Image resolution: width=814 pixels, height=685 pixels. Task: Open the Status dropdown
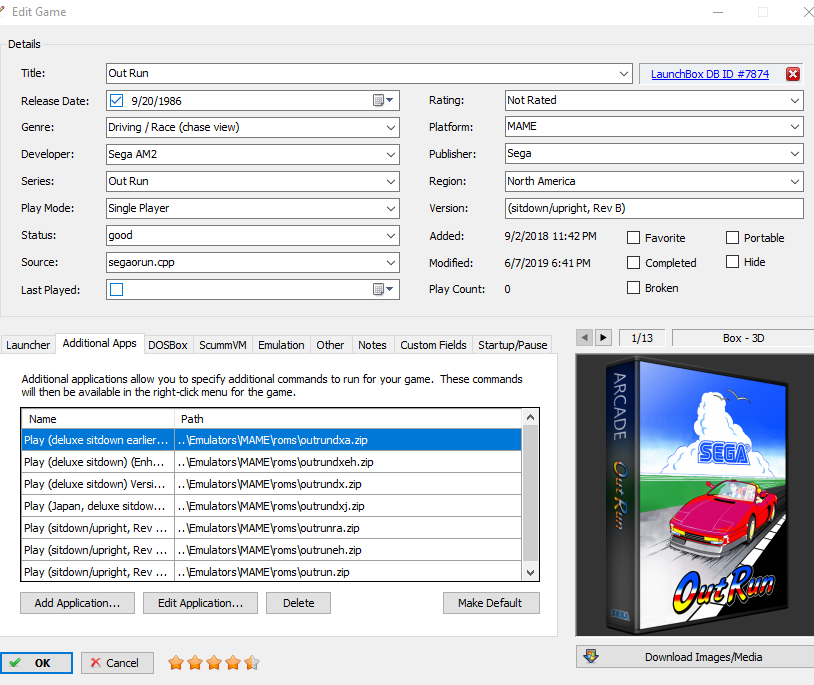391,236
